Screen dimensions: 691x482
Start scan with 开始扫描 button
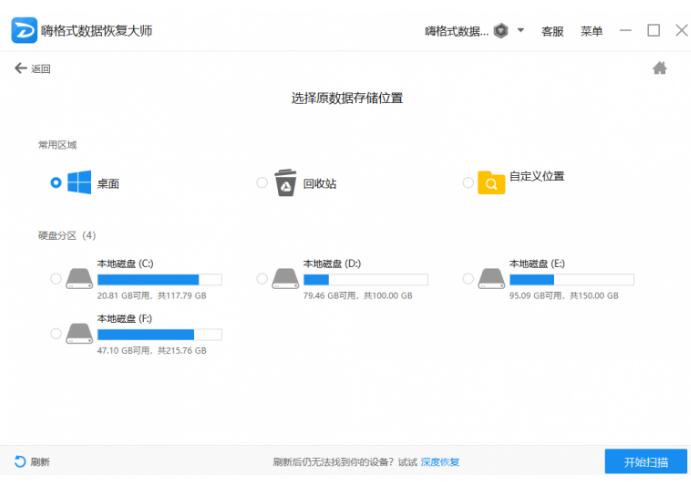pyautogui.click(x=646, y=461)
